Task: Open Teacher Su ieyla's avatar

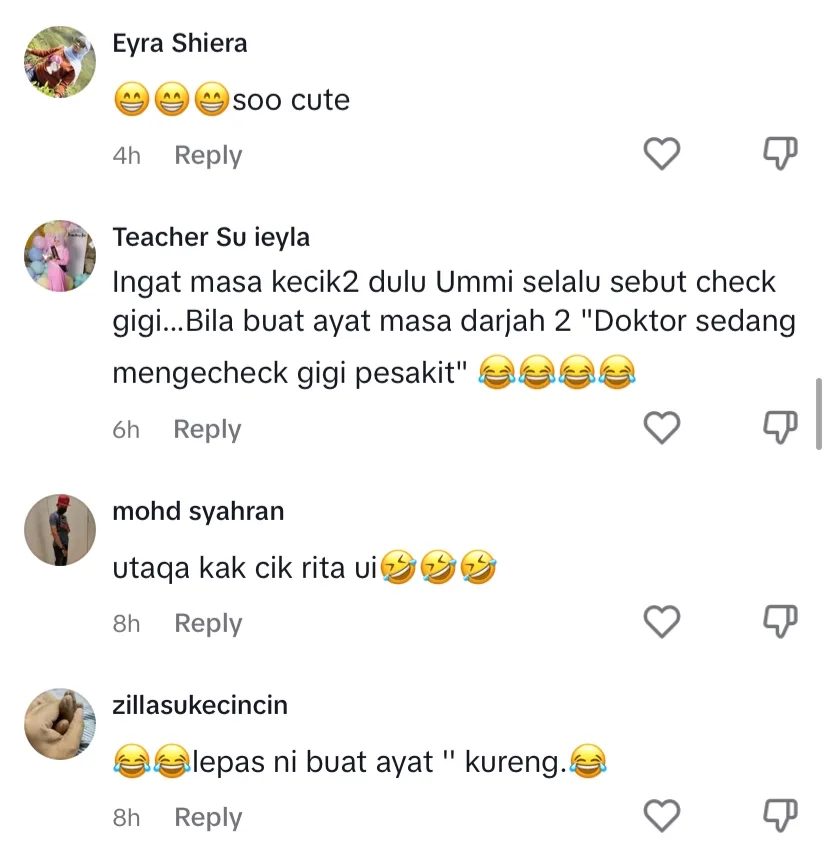Action: tap(60, 256)
